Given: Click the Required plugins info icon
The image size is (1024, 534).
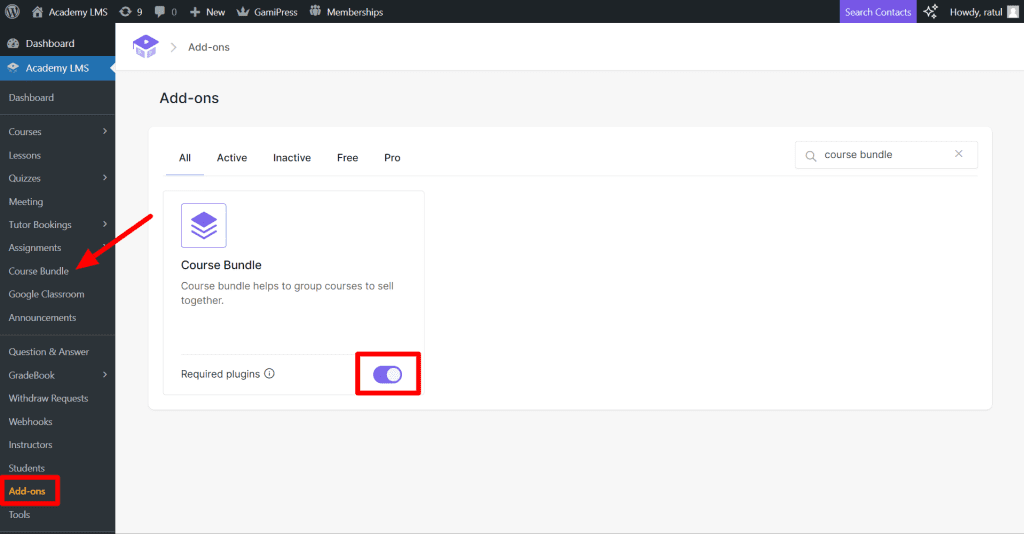Looking at the screenshot, I should tap(270, 374).
